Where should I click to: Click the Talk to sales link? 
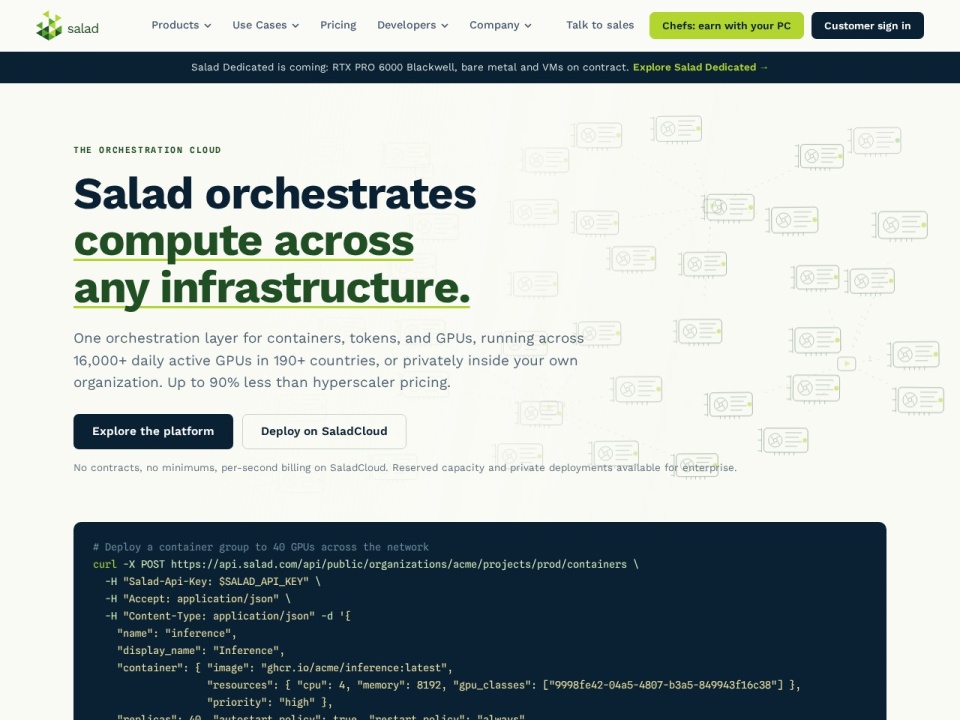(600, 25)
